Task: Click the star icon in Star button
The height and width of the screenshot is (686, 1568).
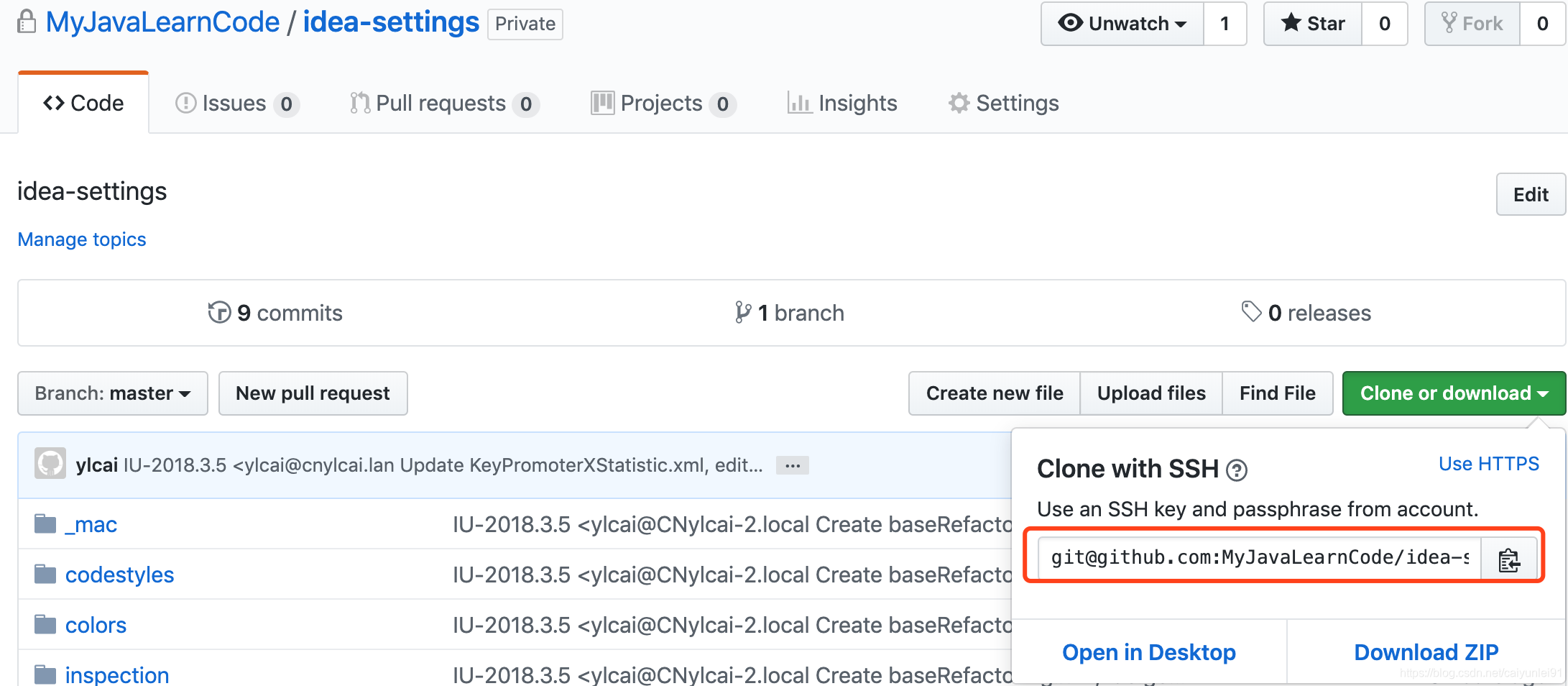Action: (x=1291, y=23)
